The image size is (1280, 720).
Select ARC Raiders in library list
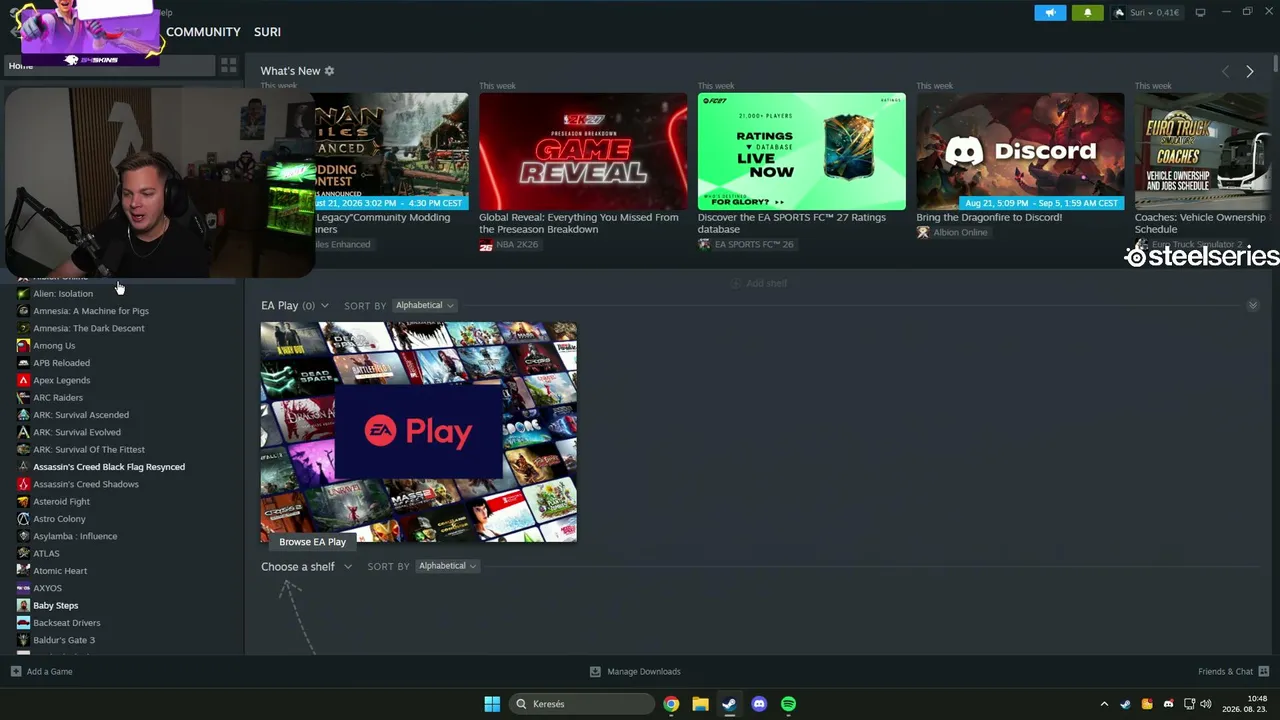[x=58, y=398]
